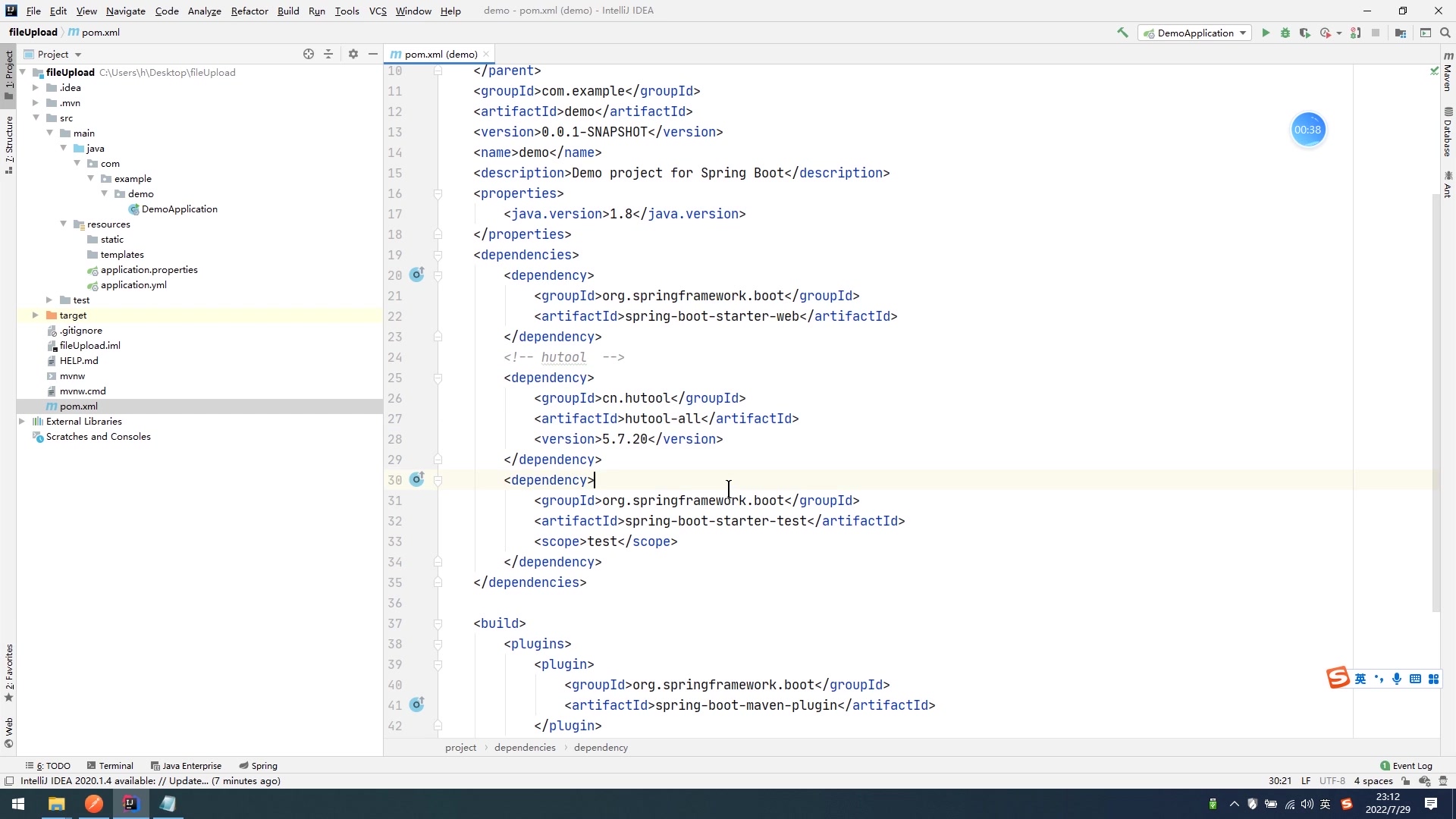Image resolution: width=1456 pixels, height=819 pixels.
Task: Open the Navigate menu
Action: (125, 11)
